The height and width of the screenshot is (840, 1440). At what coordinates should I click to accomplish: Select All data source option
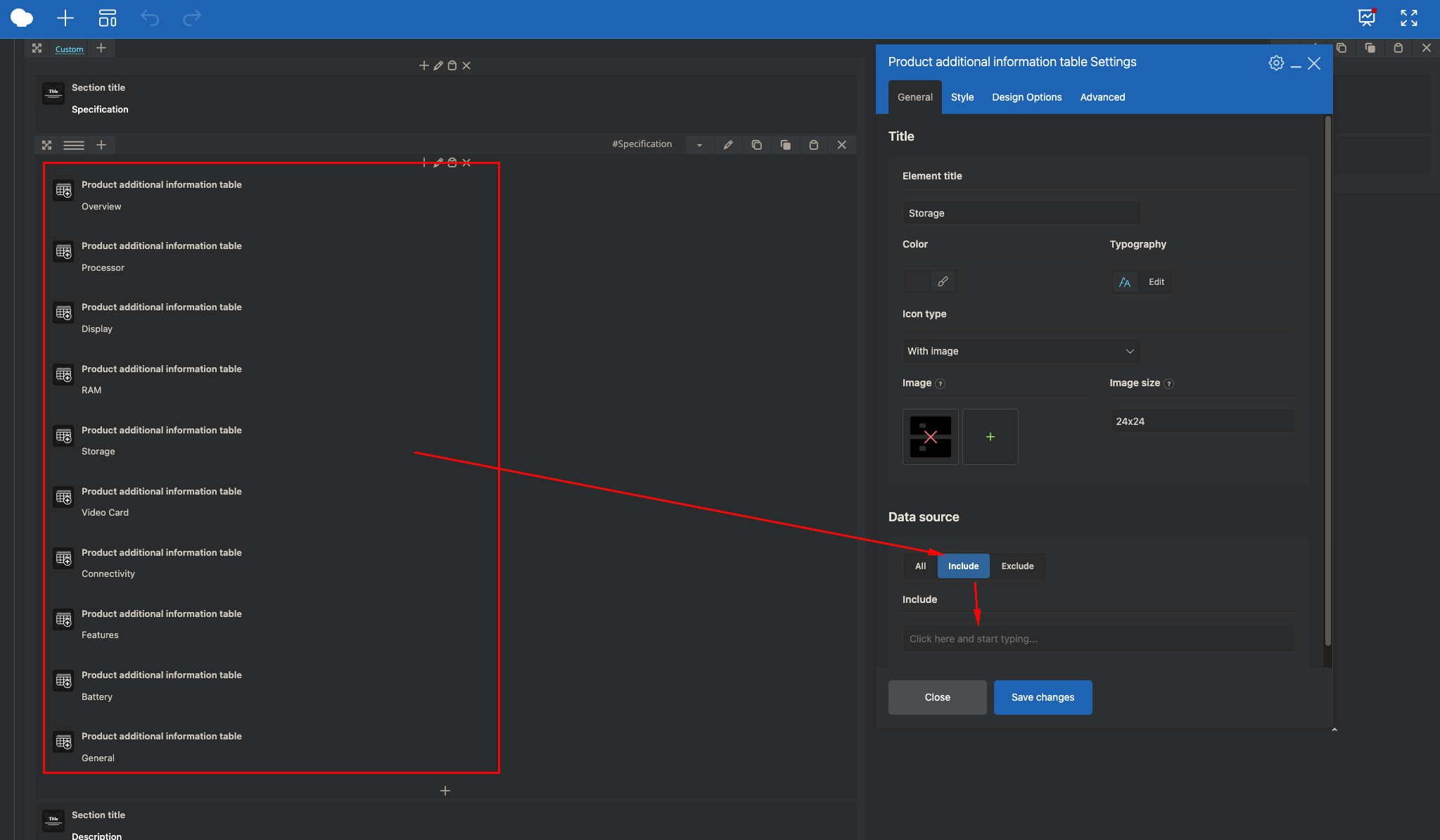coord(921,566)
